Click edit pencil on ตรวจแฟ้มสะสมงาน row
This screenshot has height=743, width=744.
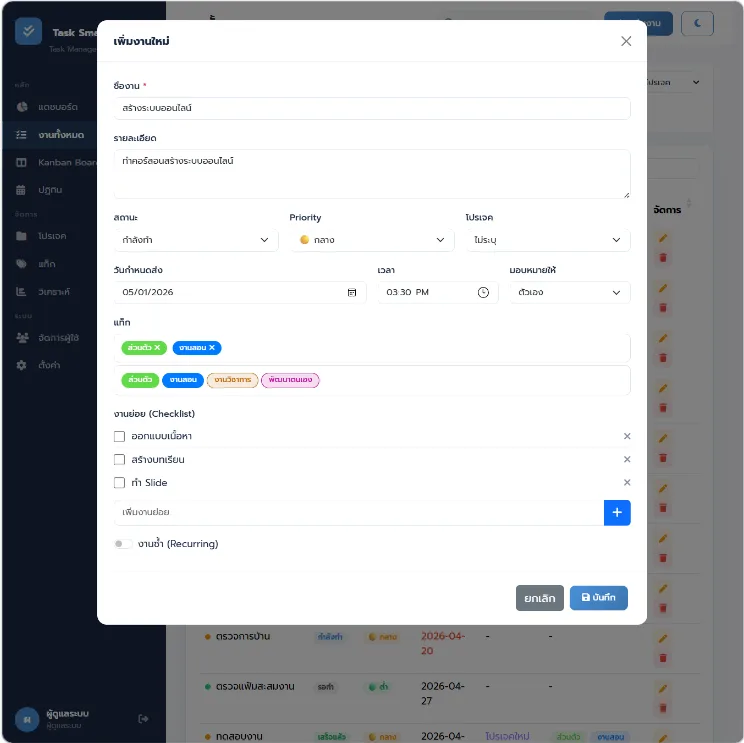[663, 689]
